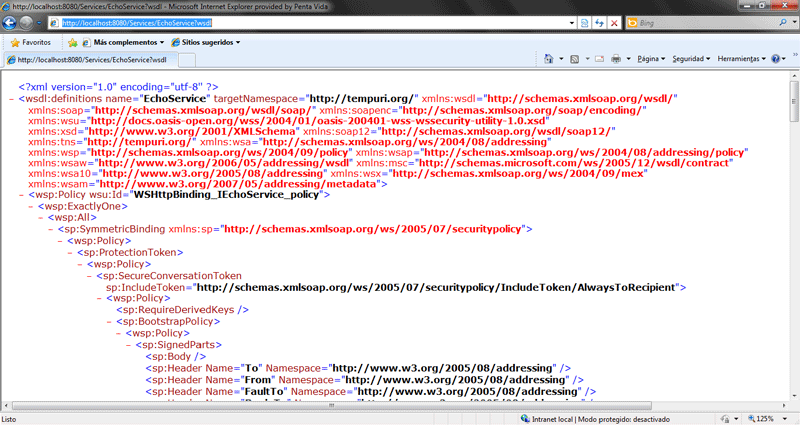This screenshot has width=800, height=425.
Task: Click the Print icon
Action: (x=616, y=59)
